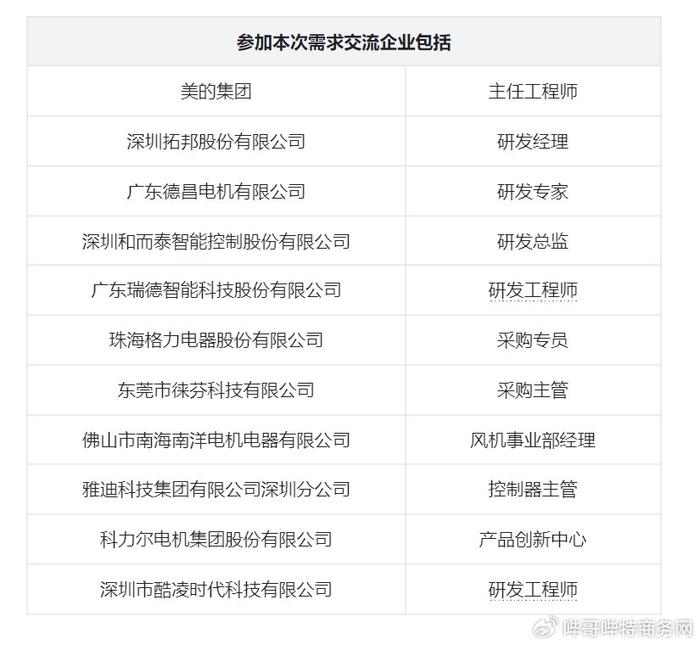This screenshot has height=645, width=700.
Task: Select the cell 研发经理
Action: click(x=533, y=141)
